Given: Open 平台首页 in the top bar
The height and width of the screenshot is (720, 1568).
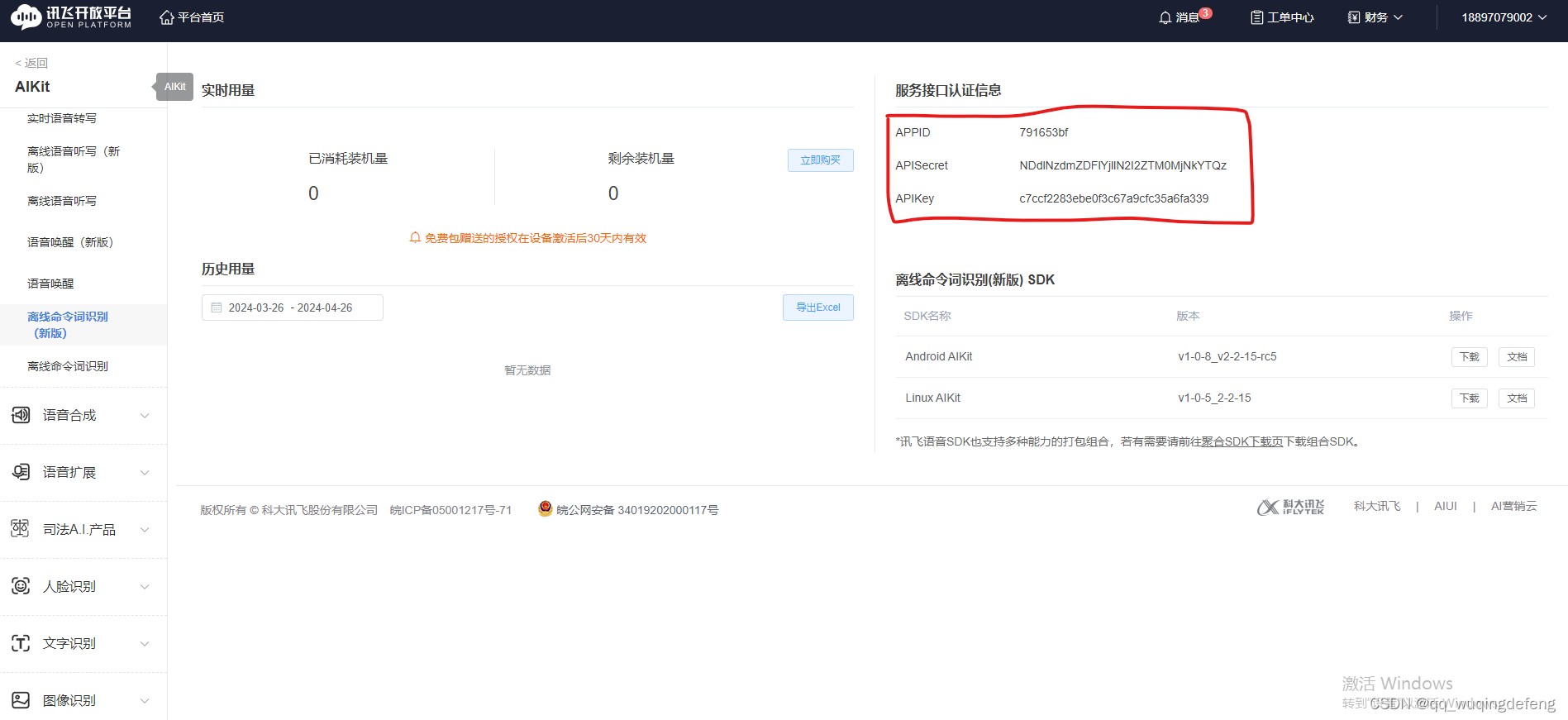Looking at the screenshot, I should coord(201,17).
